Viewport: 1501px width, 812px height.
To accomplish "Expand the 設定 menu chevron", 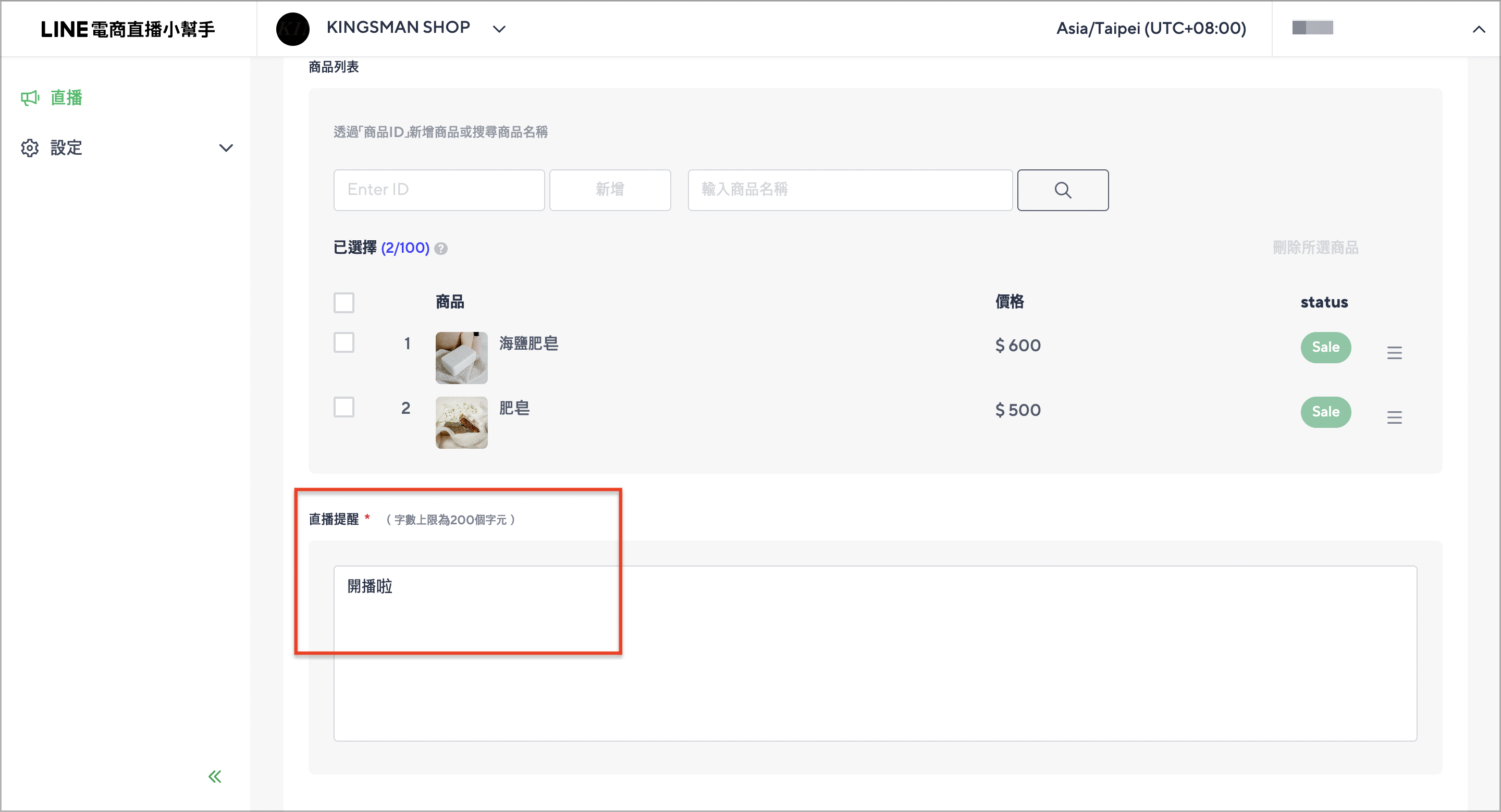I will point(226,148).
